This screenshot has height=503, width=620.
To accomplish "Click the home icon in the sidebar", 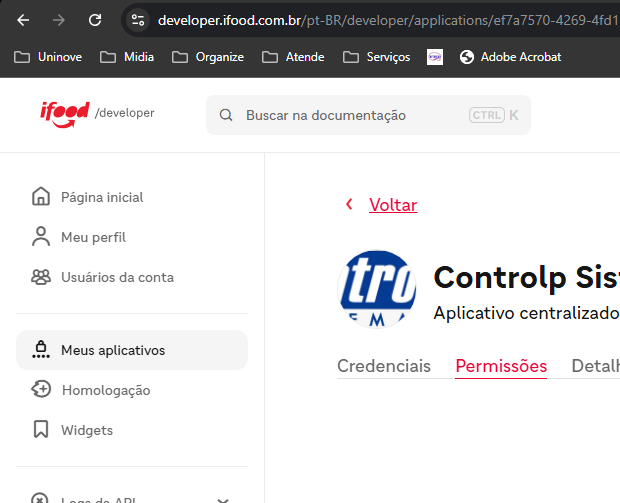I will click(x=41, y=197).
